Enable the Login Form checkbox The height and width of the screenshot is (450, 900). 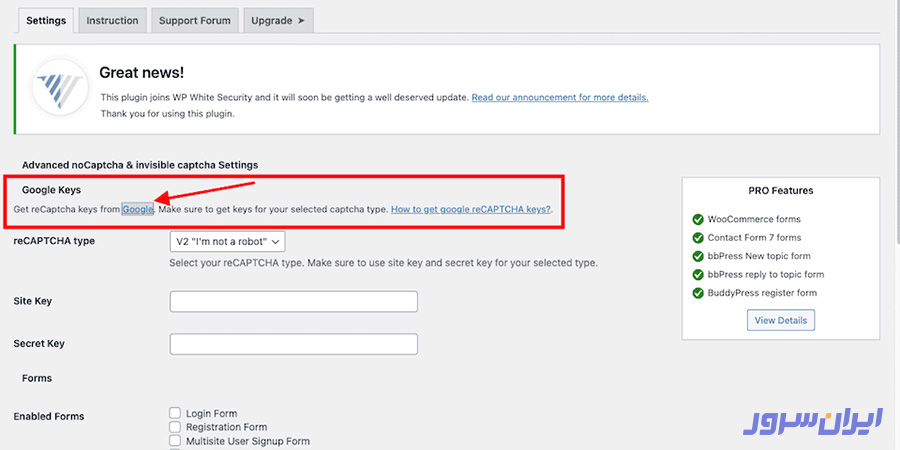coord(176,413)
